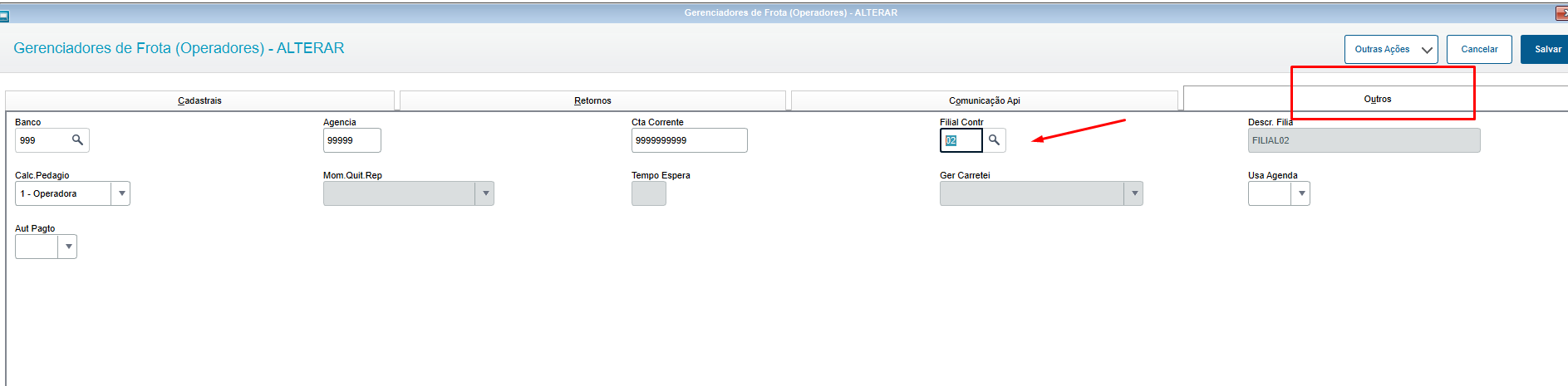Image resolution: width=1568 pixels, height=386 pixels.
Task: Click the Ger Carretei field label
Action: pyautogui.click(x=965, y=175)
